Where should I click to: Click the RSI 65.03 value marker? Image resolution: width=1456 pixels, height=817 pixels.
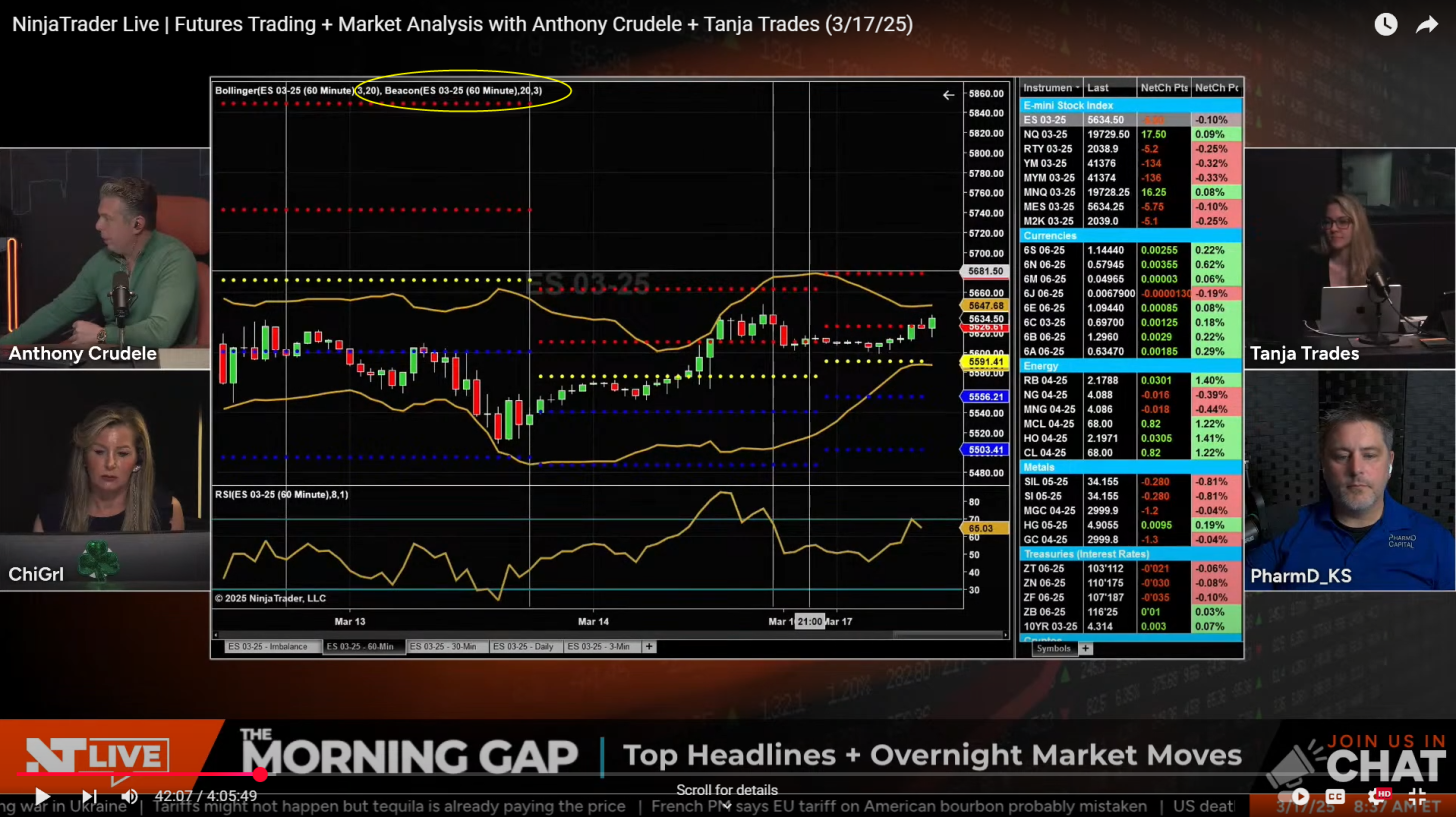pos(985,527)
